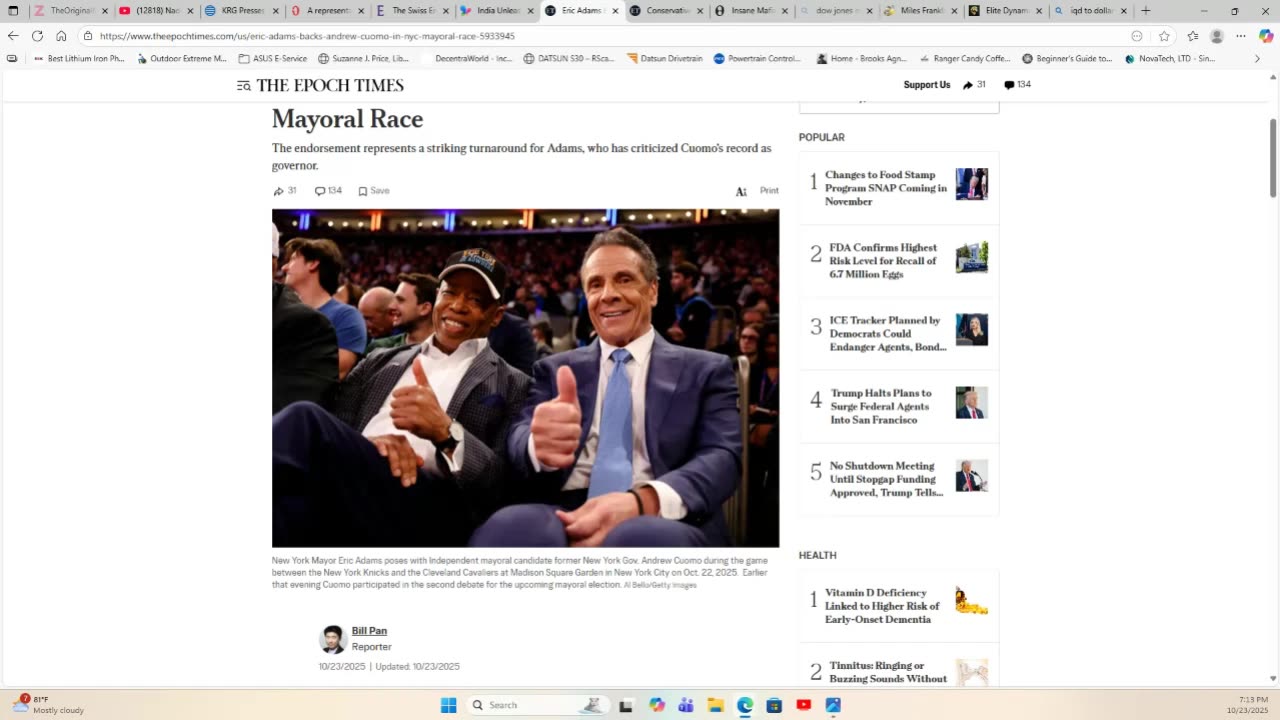Reload the page with the refresh icon
Screen dimensions: 1280x720
37,36
